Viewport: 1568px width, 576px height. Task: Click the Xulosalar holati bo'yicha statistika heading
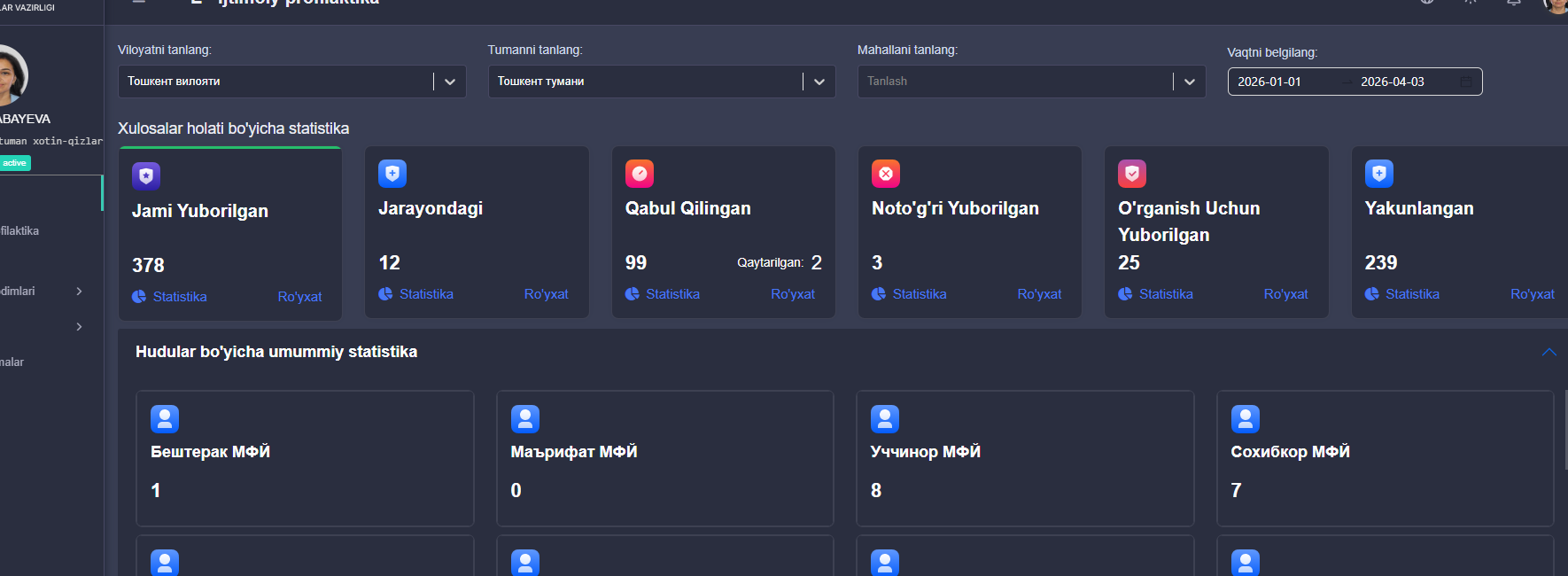pos(234,128)
